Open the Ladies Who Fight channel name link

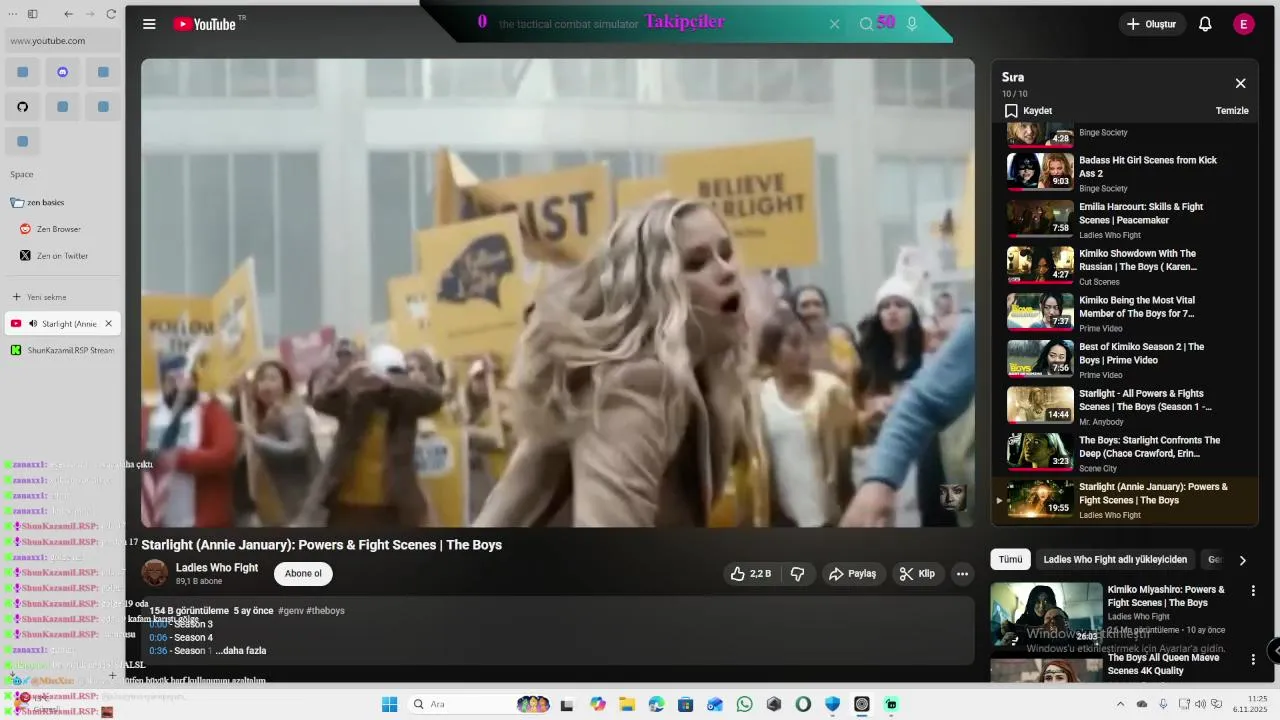coord(217,568)
